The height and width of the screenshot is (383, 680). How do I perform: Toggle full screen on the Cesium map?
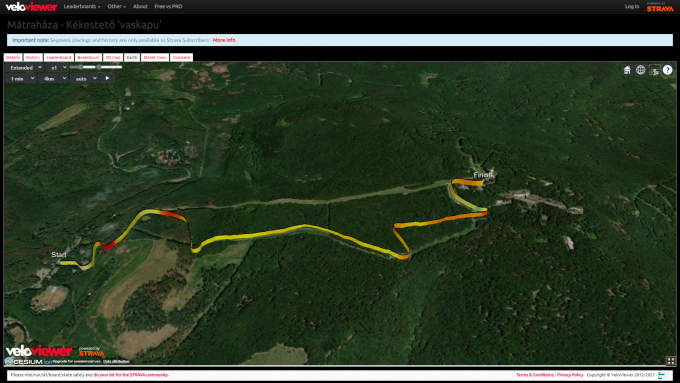coord(670,361)
